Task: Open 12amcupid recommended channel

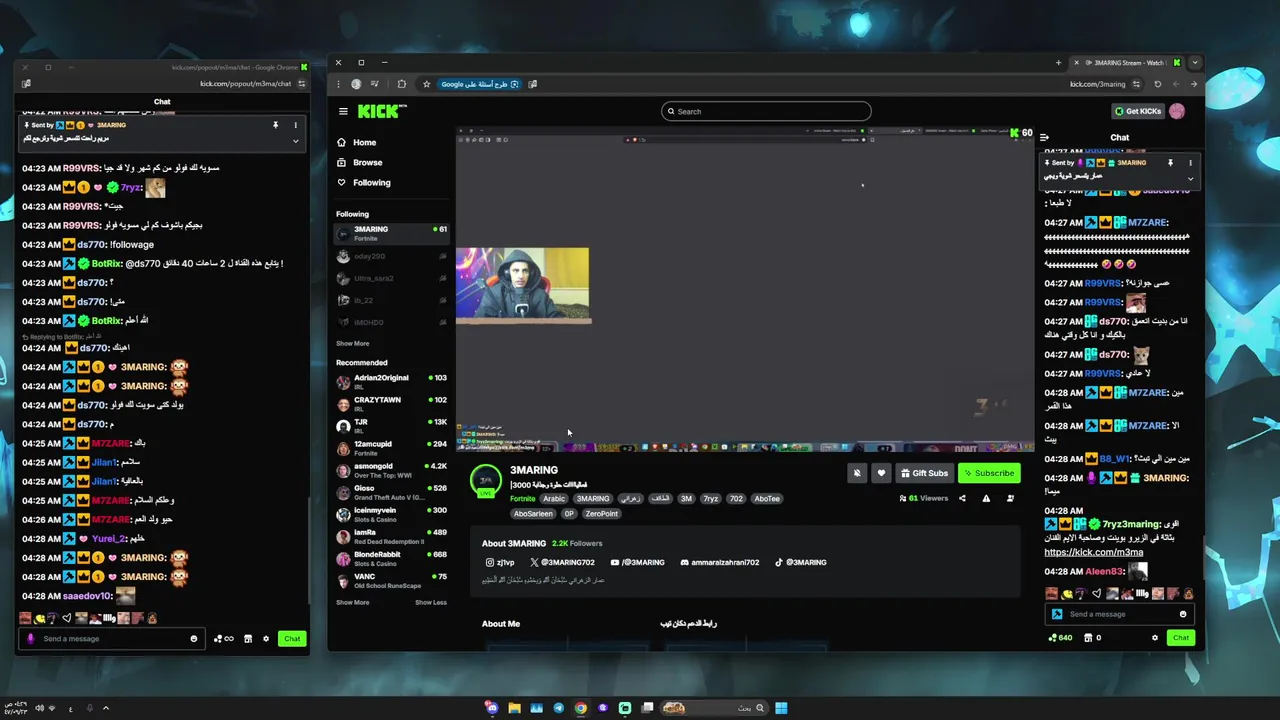Action: click(x=391, y=447)
